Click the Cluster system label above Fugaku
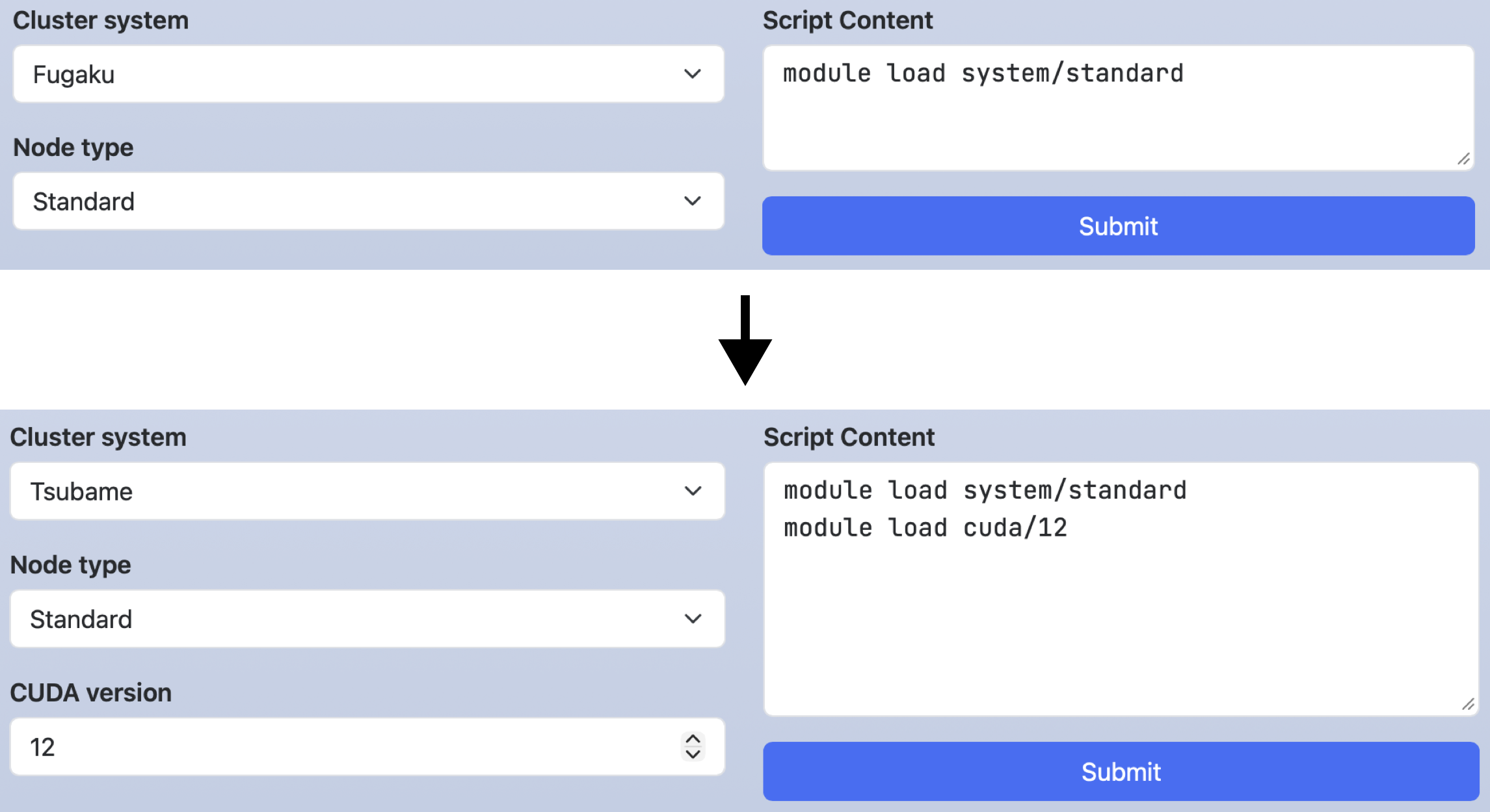Image resolution: width=1490 pixels, height=812 pixels. pos(101,21)
